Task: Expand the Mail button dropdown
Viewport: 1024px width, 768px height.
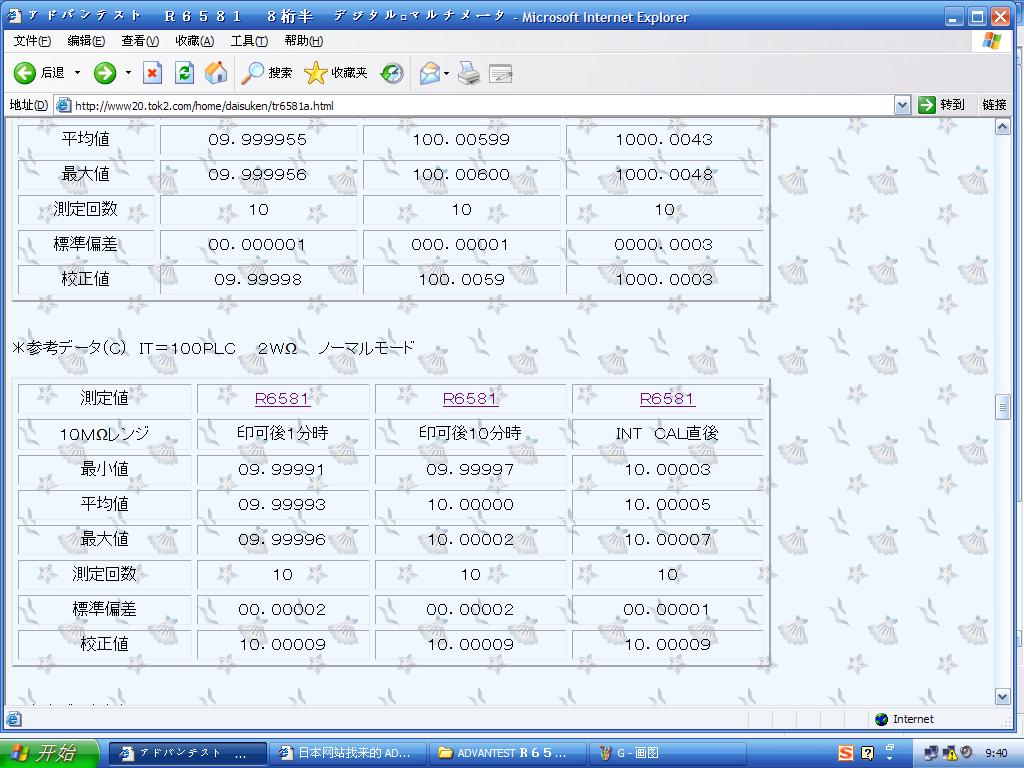Action: tap(447, 73)
